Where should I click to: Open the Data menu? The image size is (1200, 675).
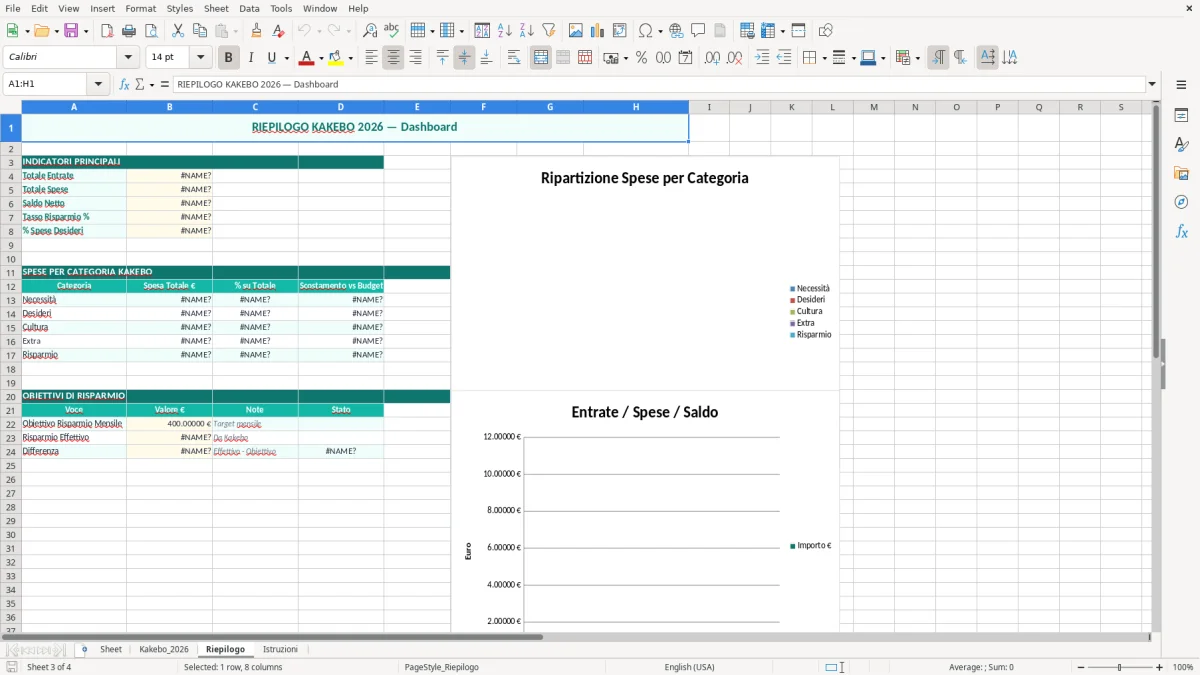(x=249, y=8)
